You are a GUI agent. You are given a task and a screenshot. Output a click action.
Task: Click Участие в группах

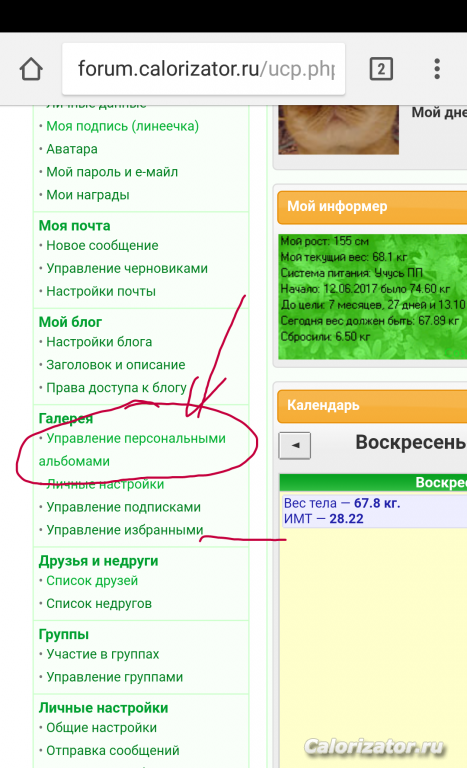coord(102,654)
